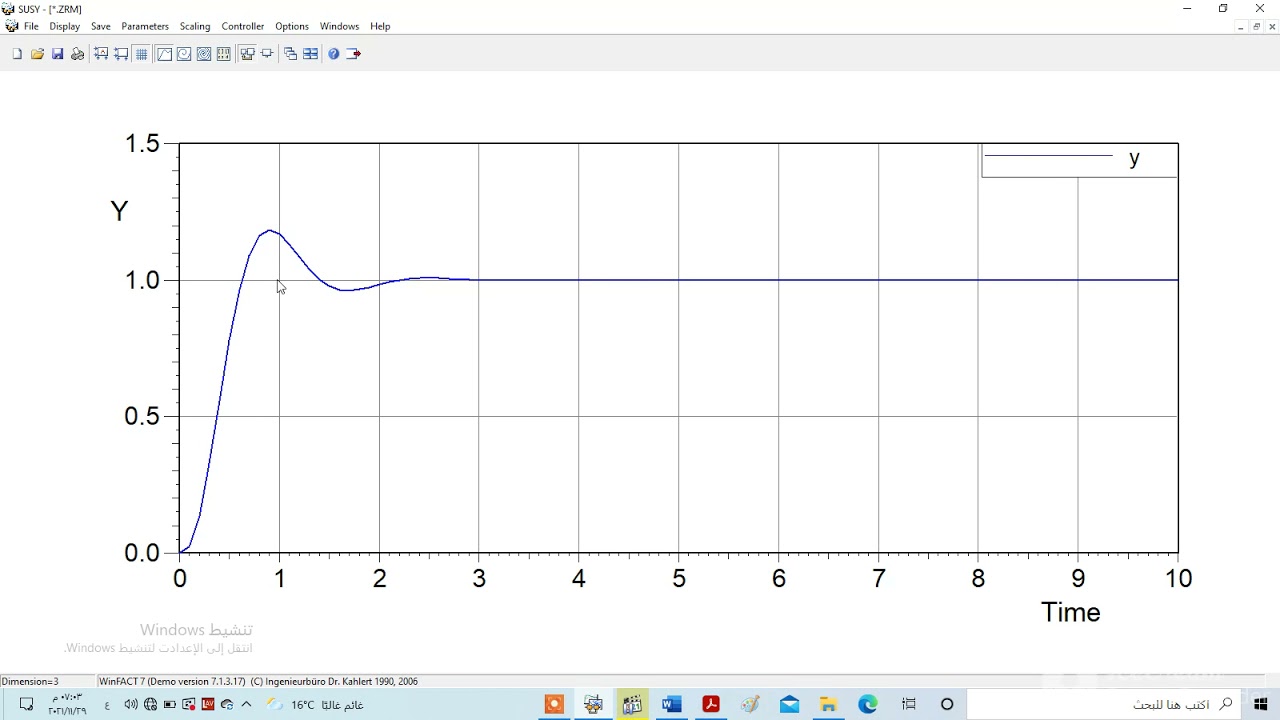This screenshot has height=720, width=1280.
Task: Open the weather widget showing 16°C
Action: pyautogui.click(x=315, y=704)
